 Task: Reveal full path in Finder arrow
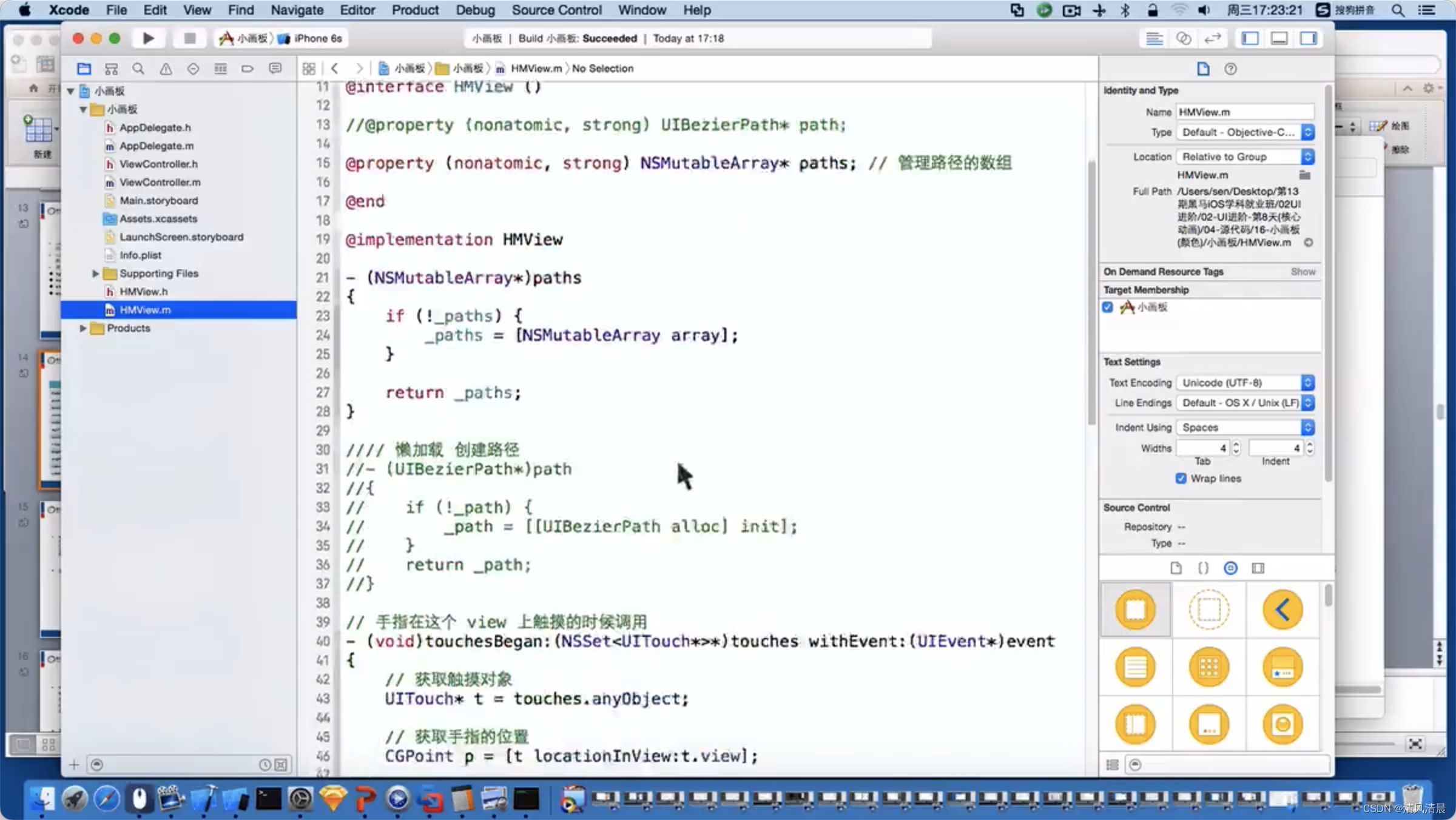pos(1308,243)
